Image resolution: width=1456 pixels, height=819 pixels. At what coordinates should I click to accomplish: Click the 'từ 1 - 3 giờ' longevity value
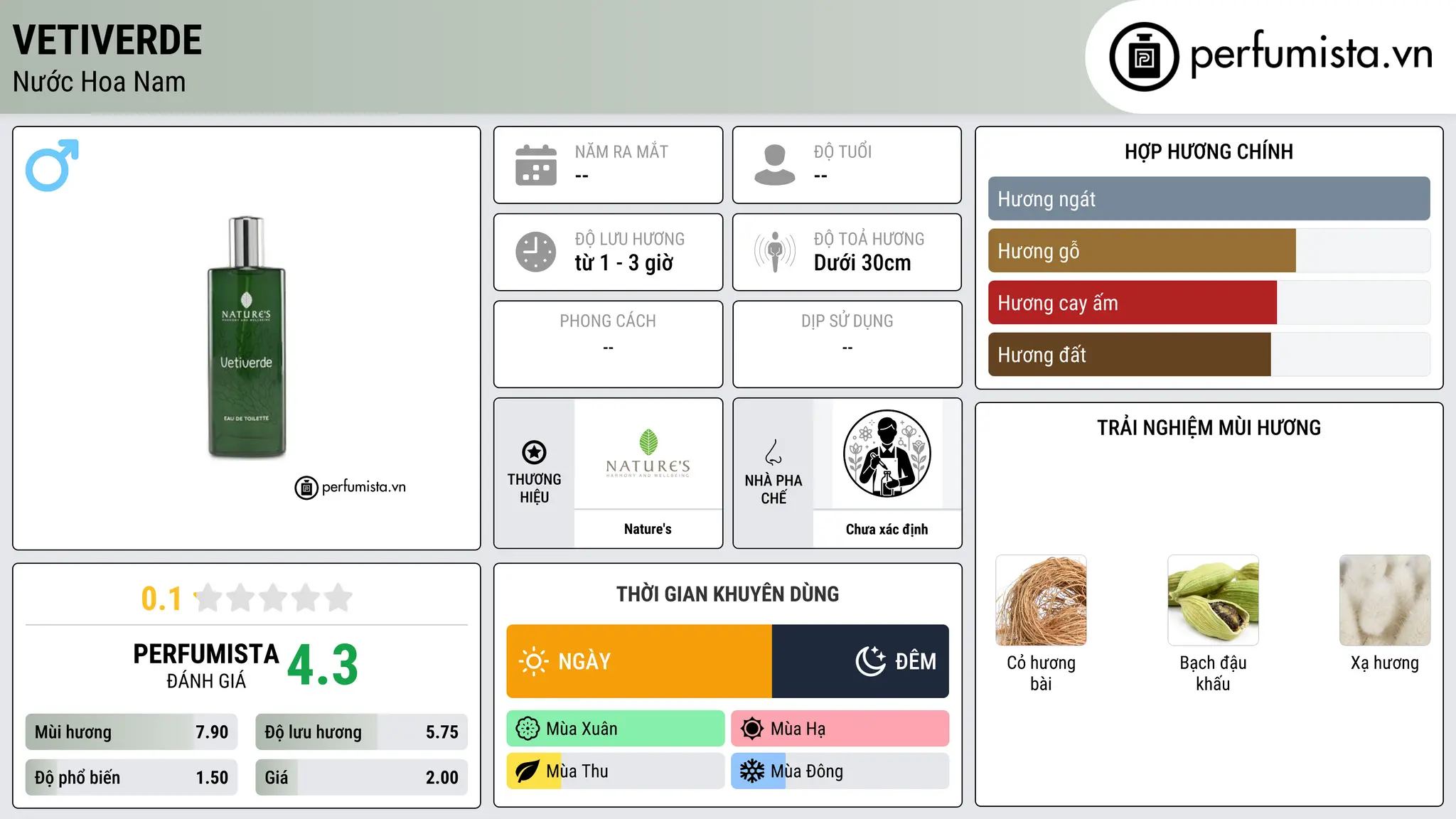[623, 263]
